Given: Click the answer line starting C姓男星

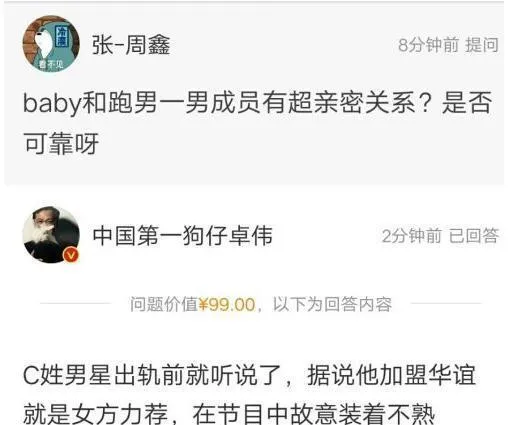Looking at the screenshot, I should (x=250, y=375).
